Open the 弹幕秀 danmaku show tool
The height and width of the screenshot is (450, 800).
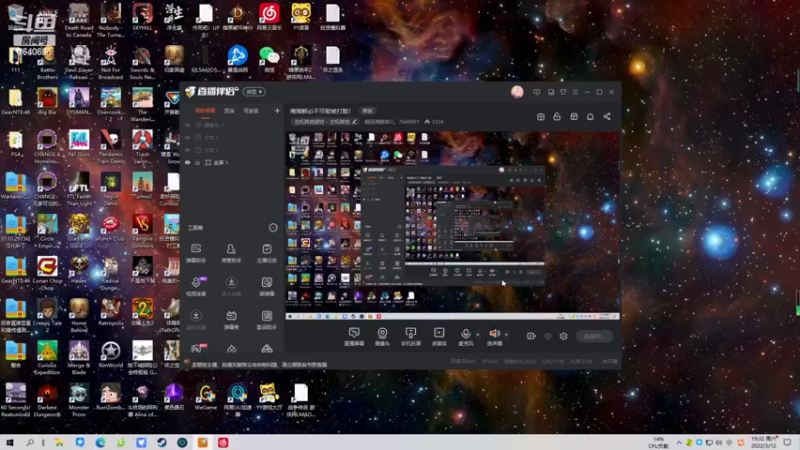[231, 320]
